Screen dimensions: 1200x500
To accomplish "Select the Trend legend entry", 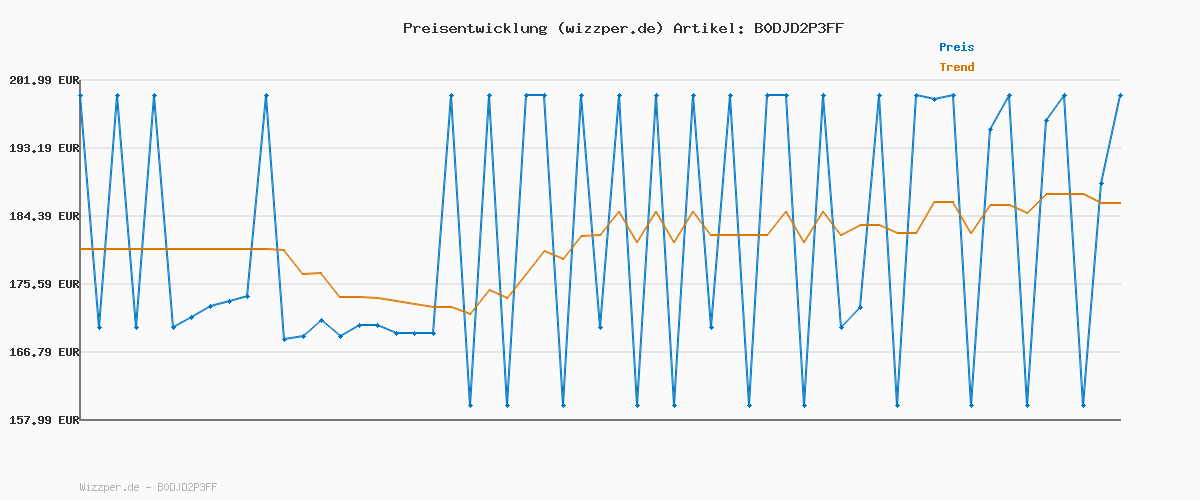I will pyautogui.click(x=956, y=67).
